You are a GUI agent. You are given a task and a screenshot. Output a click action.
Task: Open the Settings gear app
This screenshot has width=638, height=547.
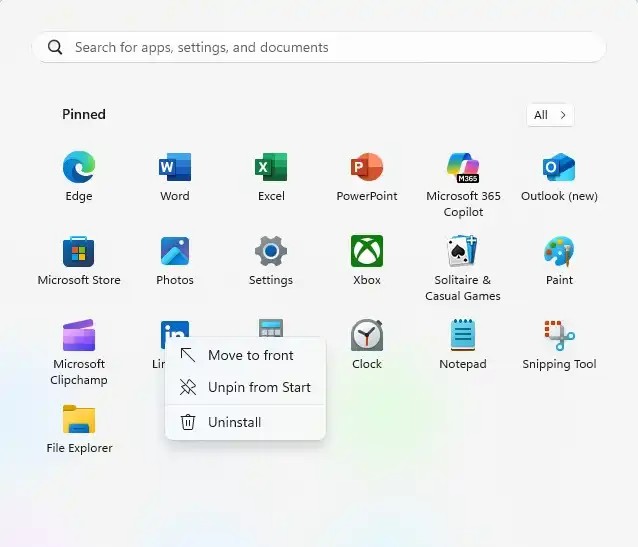271,252
